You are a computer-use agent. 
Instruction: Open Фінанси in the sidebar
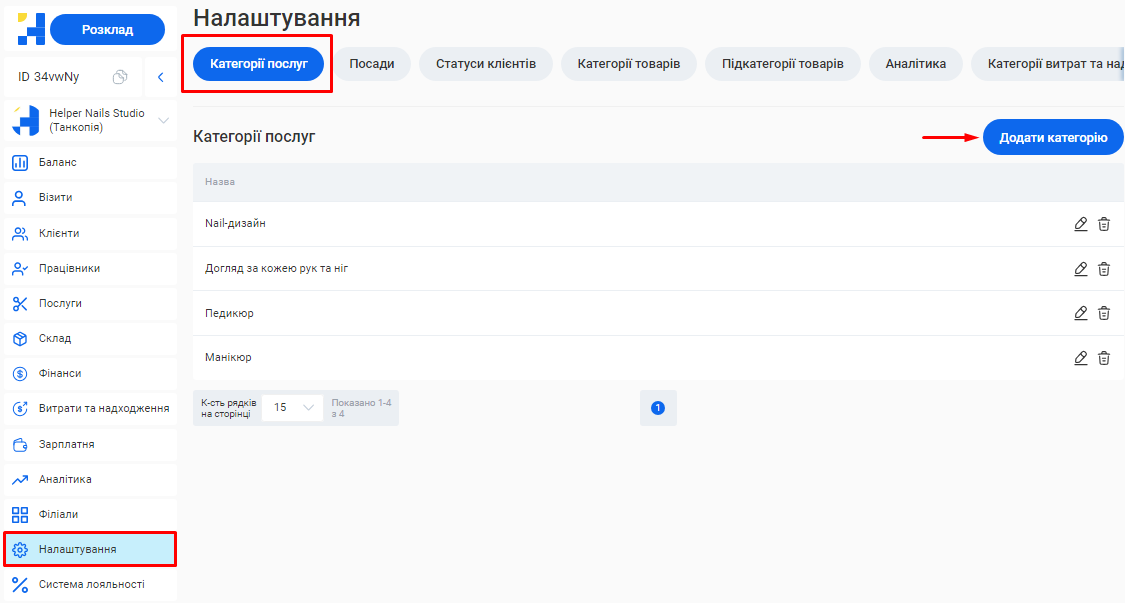tap(60, 373)
